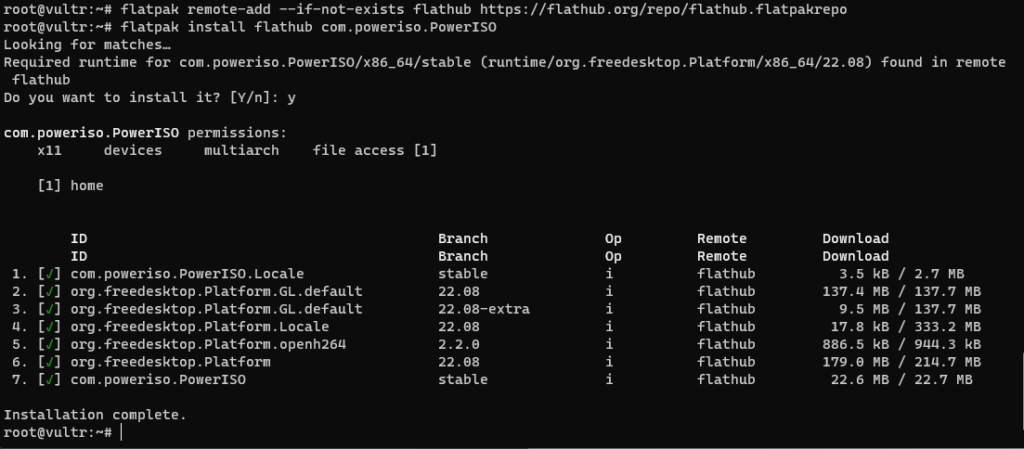Click the flathub.flatpakrepo URL in first command
1024x449 pixels.
663,10
